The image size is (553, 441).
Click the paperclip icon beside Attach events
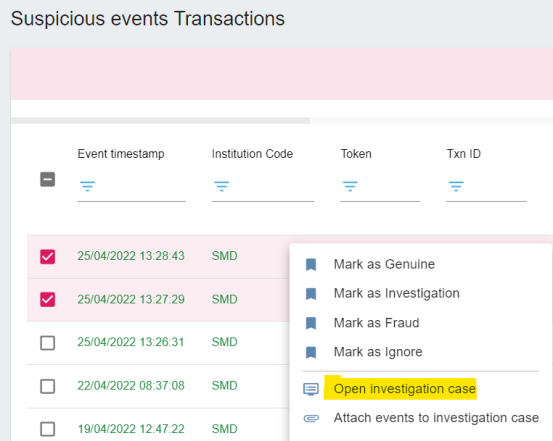click(311, 418)
